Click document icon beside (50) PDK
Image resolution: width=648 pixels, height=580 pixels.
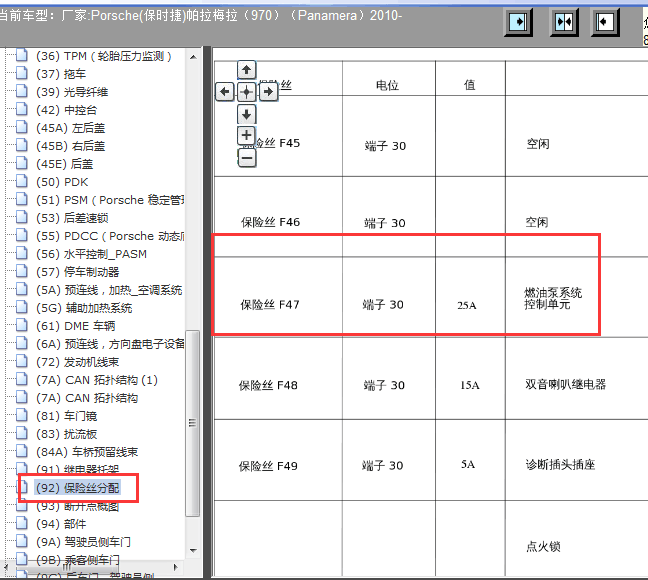point(21,181)
